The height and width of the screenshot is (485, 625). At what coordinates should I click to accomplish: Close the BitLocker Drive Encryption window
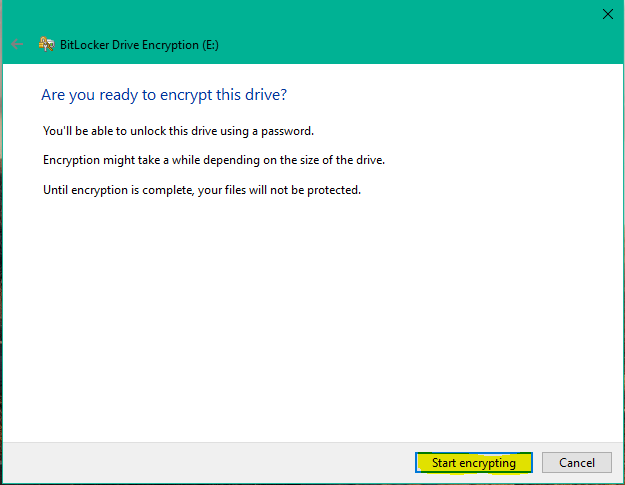607,14
